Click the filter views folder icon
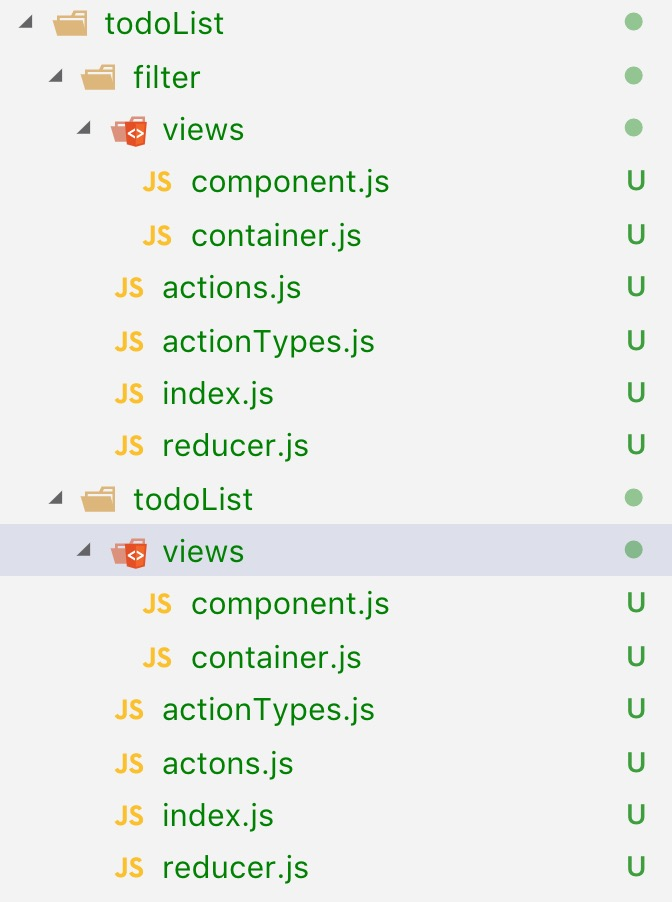 tap(129, 130)
